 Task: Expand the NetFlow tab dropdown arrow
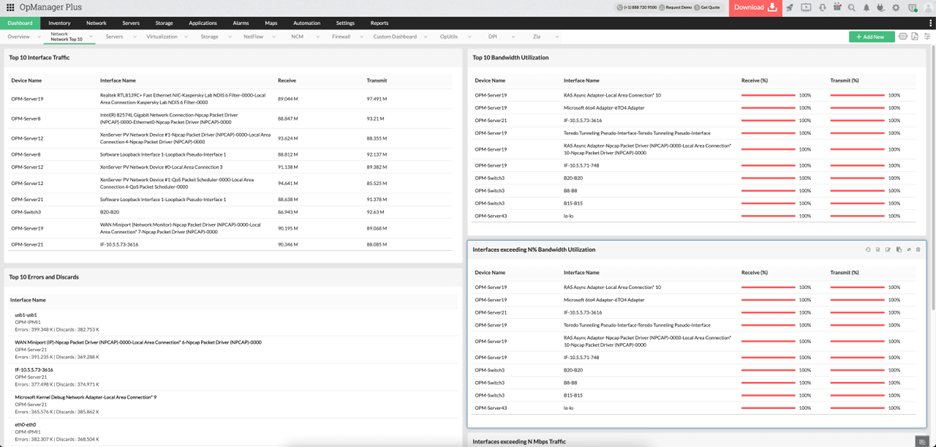point(274,37)
